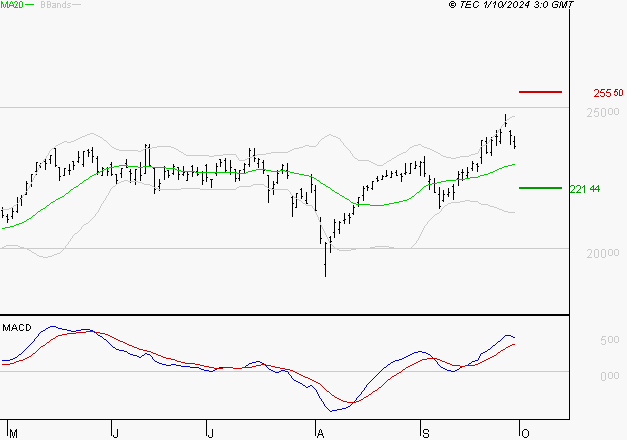Click the M month label on time axis
This screenshot has width=627, height=440.
13,434
